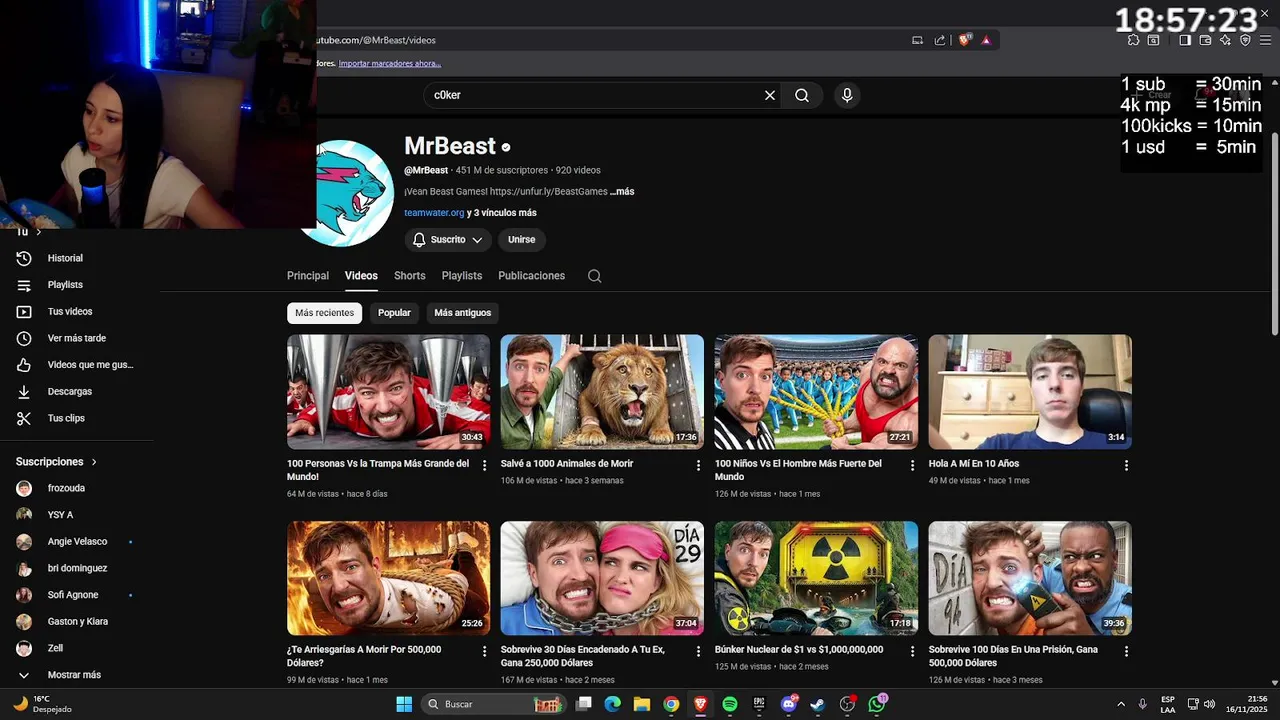The width and height of the screenshot is (1280, 720).
Task: Click the Unirse membership button
Action: pyautogui.click(x=521, y=240)
